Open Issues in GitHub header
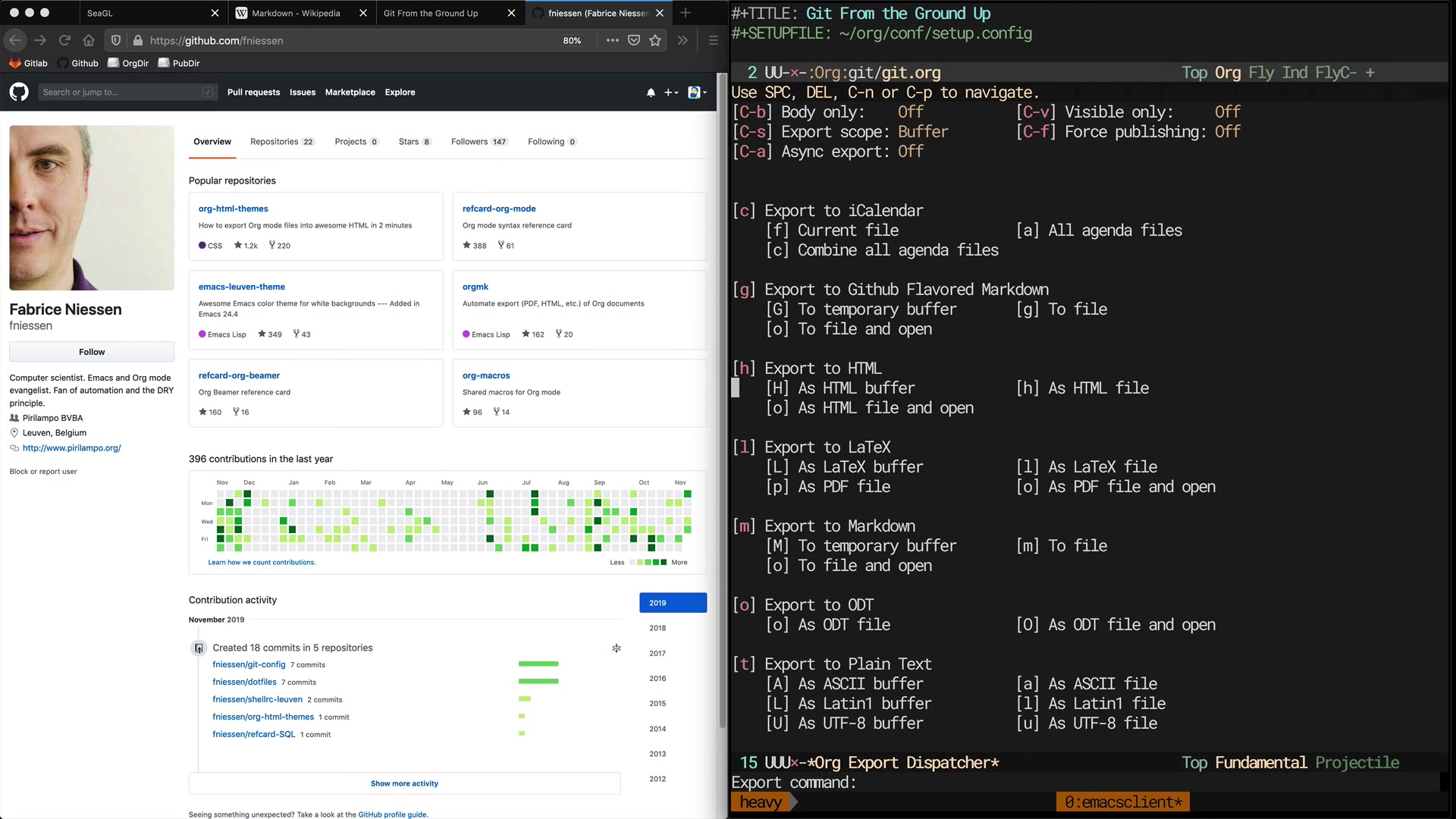 [x=303, y=93]
